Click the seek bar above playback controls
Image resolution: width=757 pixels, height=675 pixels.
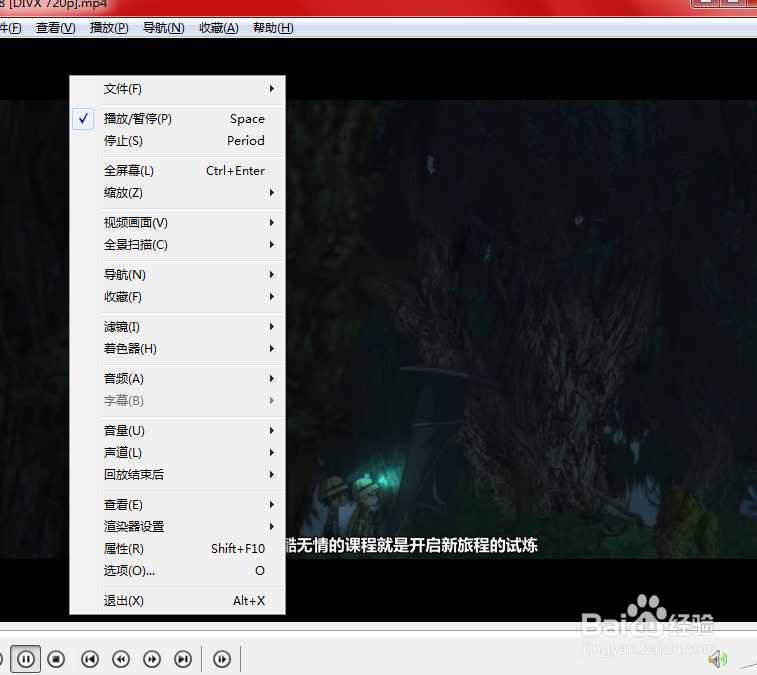378,629
